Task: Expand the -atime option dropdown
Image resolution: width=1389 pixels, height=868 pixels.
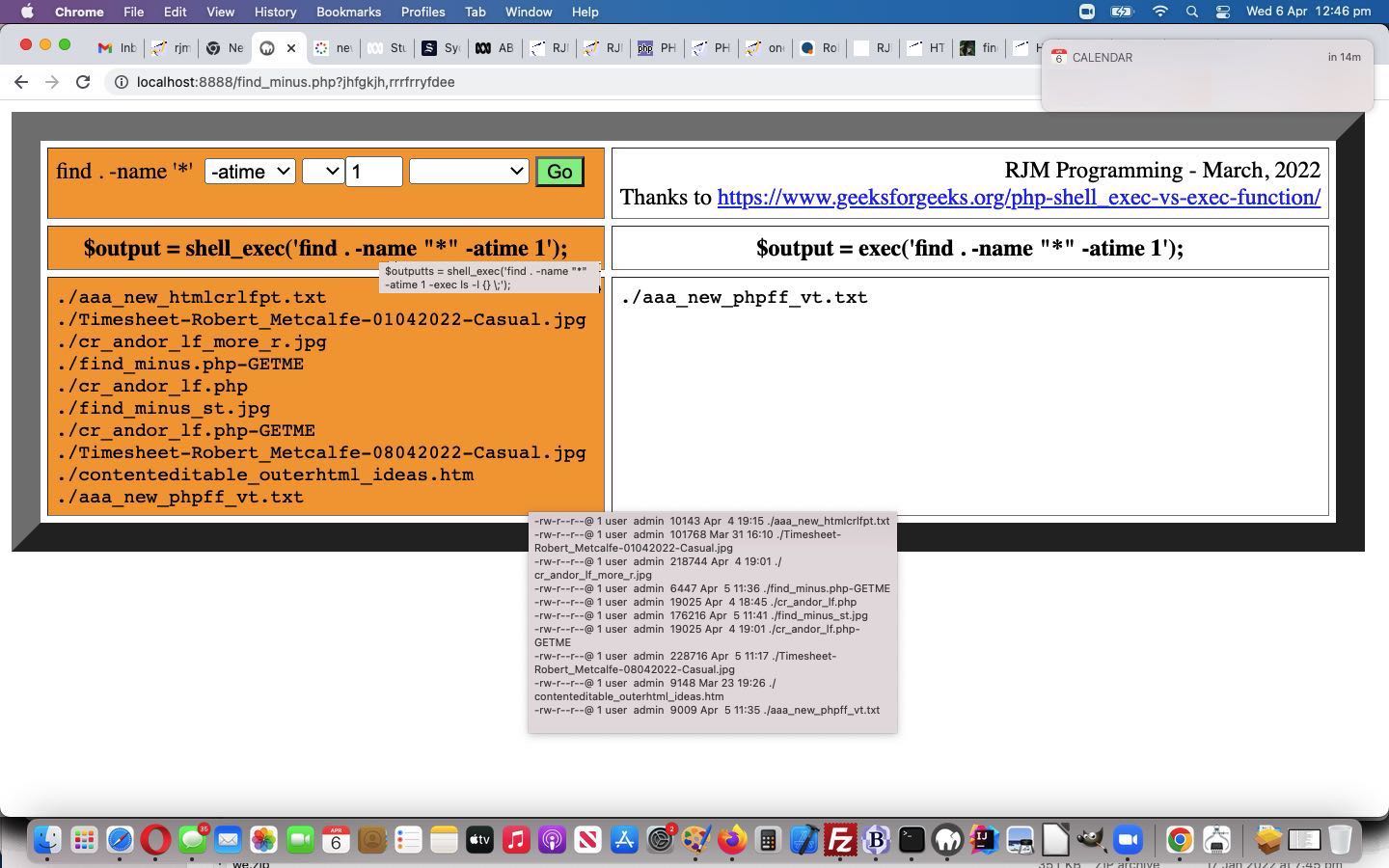Action: (x=250, y=172)
